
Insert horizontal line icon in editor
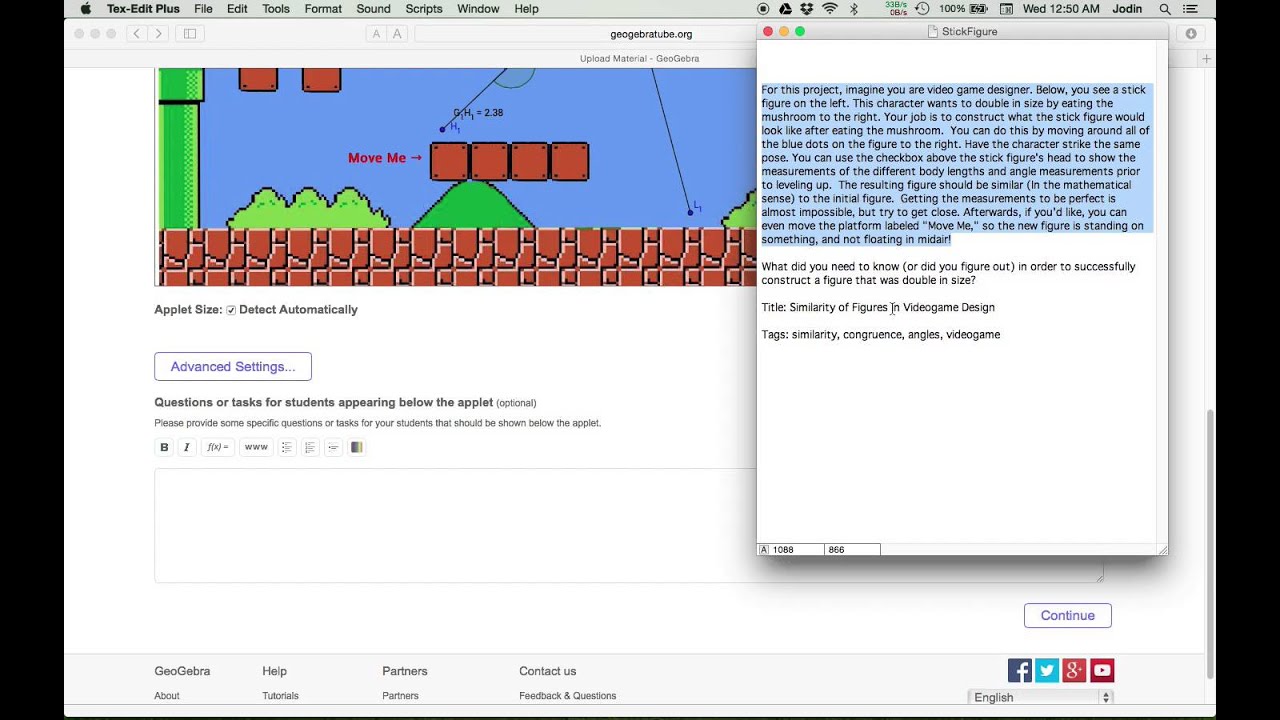tap(333, 447)
